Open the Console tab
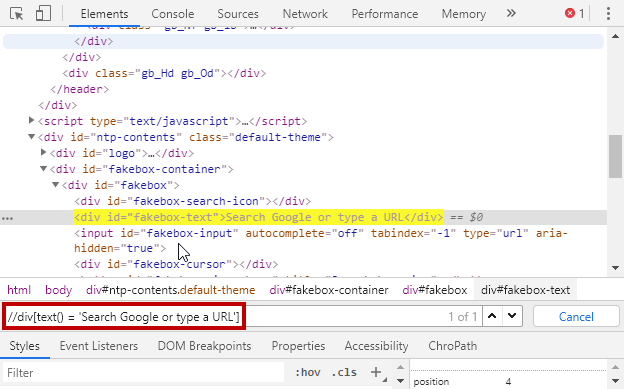This screenshot has height=389, width=624. 173,14
